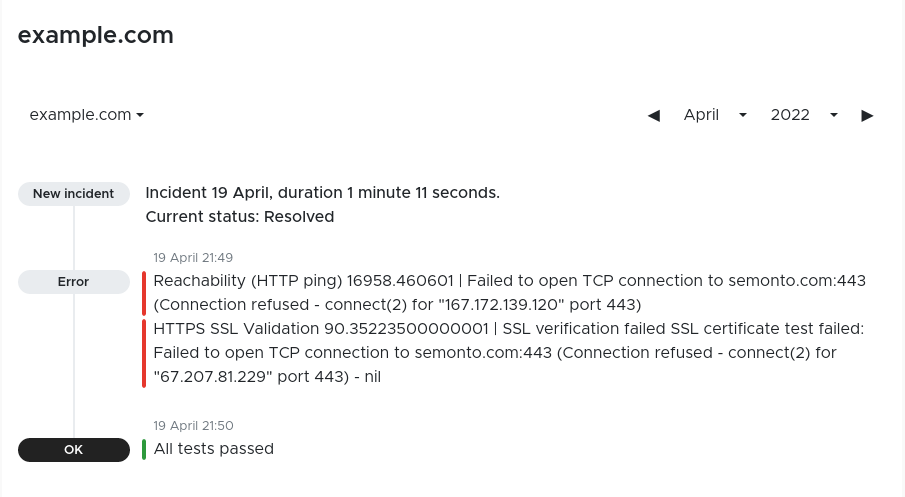This screenshot has height=497, width=905.
Task: Click the Current status: Resolved text
Action: (240, 217)
